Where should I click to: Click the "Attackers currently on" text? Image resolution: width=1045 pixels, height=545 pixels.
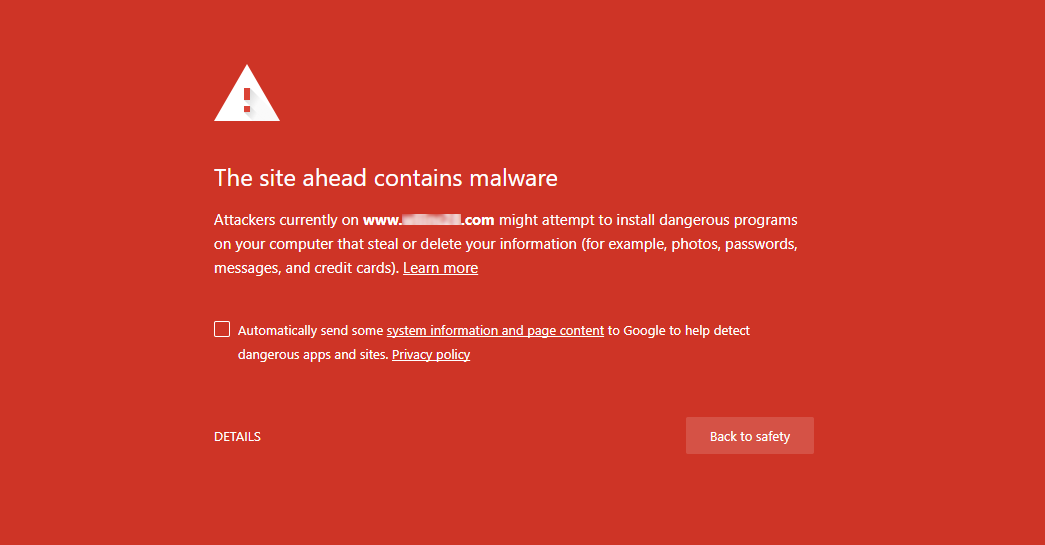tap(287, 220)
